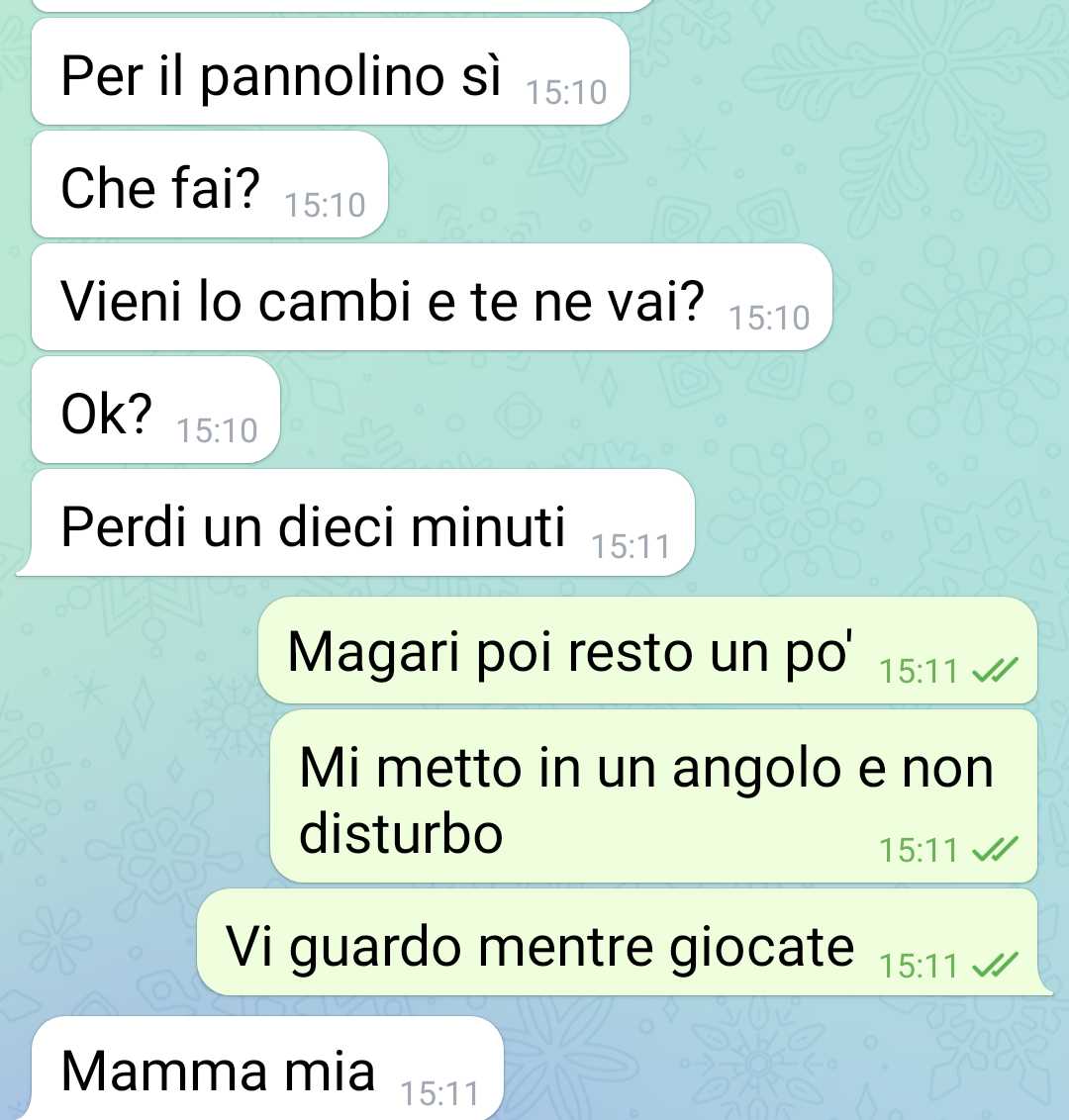Tap the 15:10 timestamp on 'Per il pannolino sì'

[566, 92]
